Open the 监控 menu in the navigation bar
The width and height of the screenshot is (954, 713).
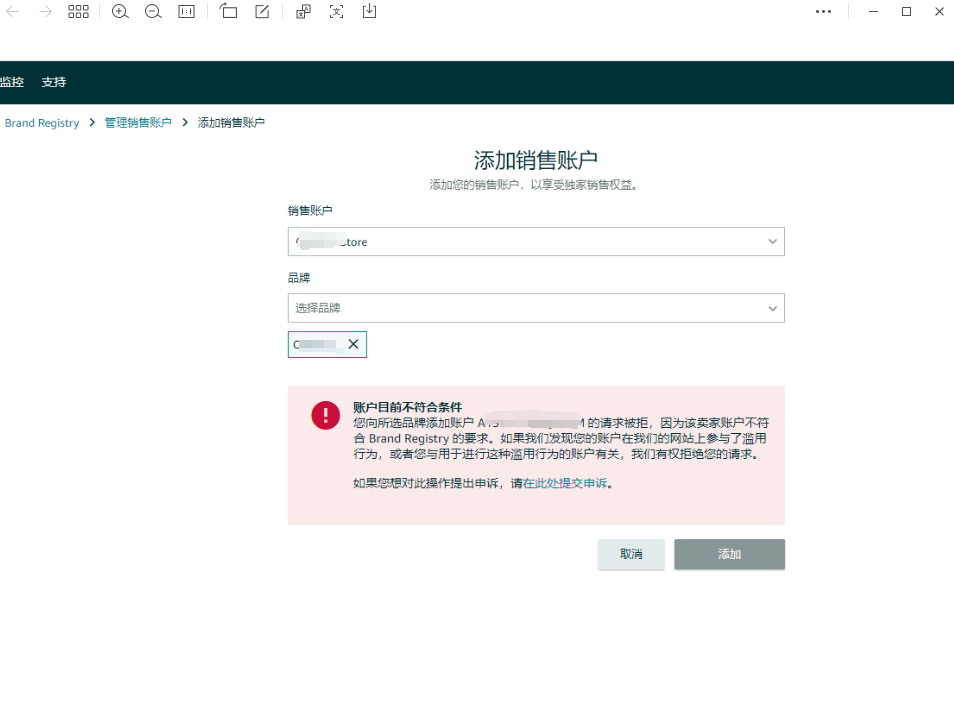12,82
